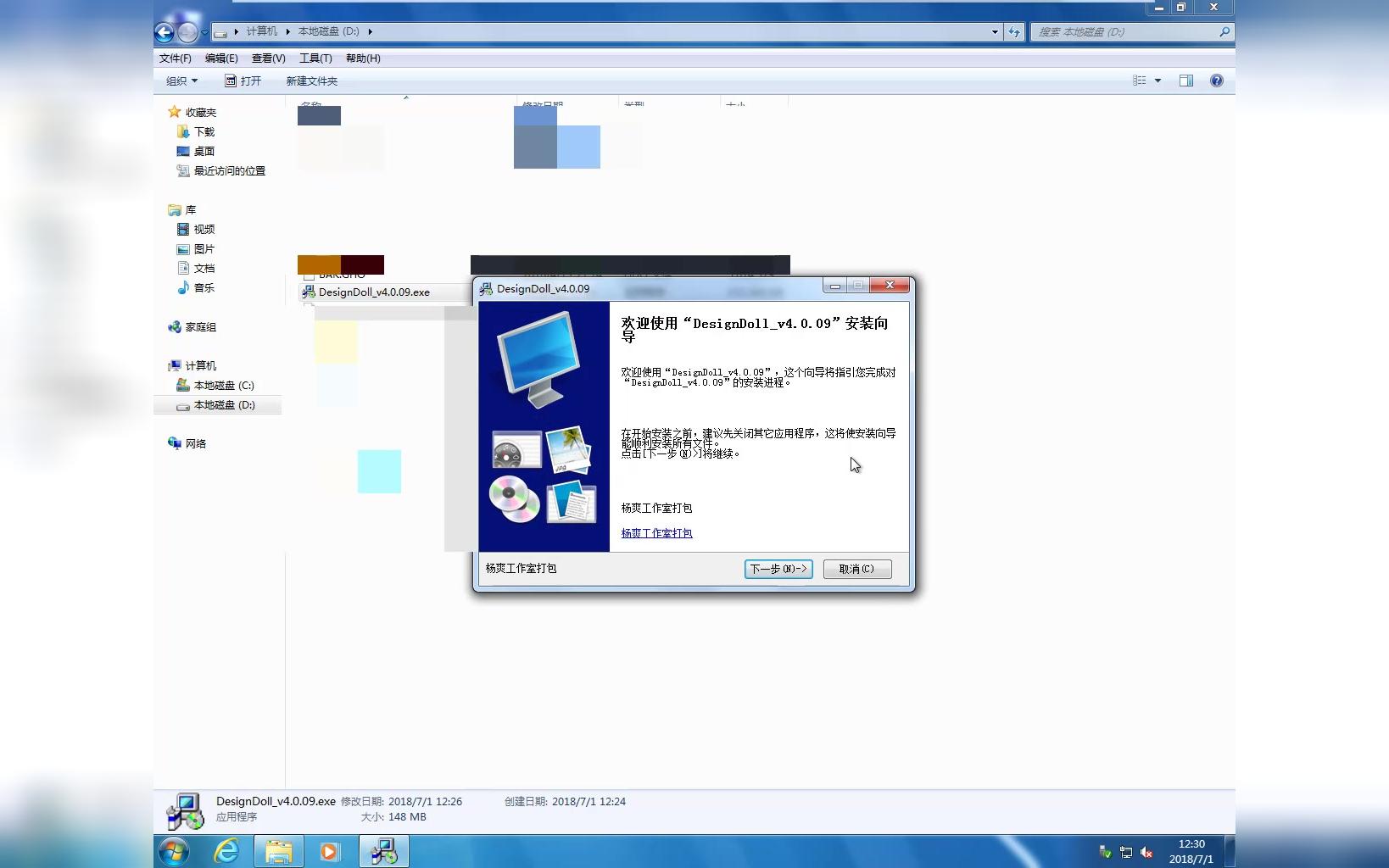The height and width of the screenshot is (868, 1389).
Task: Open the underlined 杨爽工作室打包 link
Action: (656, 533)
